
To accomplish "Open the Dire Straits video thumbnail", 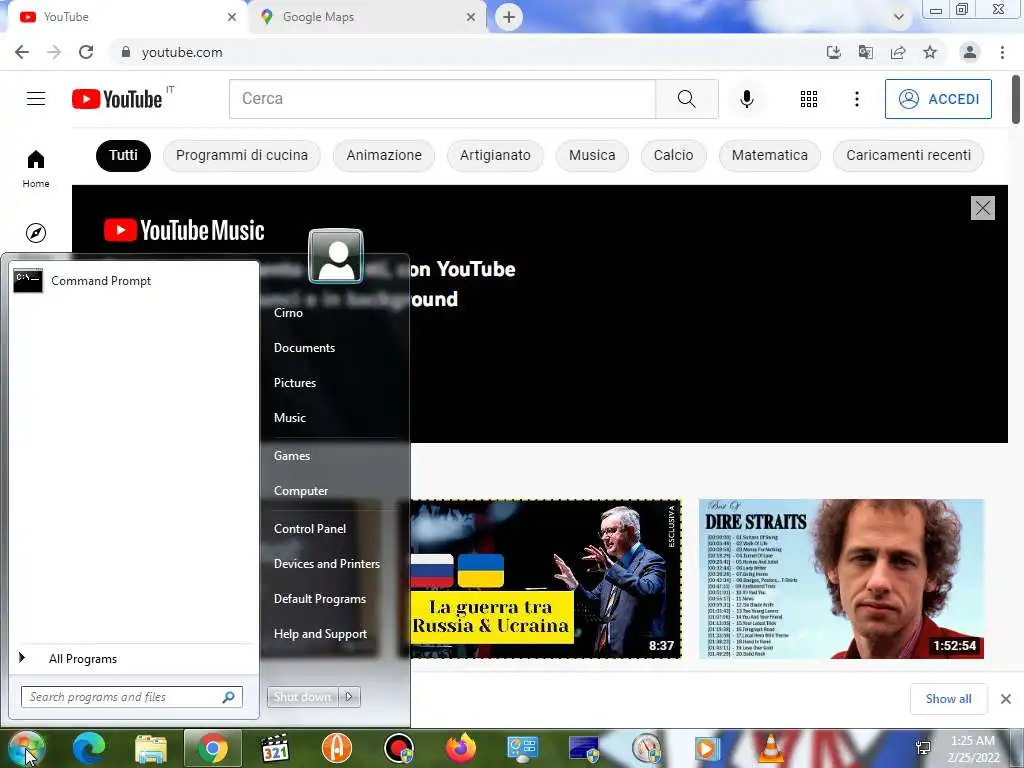I will (x=841, y=579).
